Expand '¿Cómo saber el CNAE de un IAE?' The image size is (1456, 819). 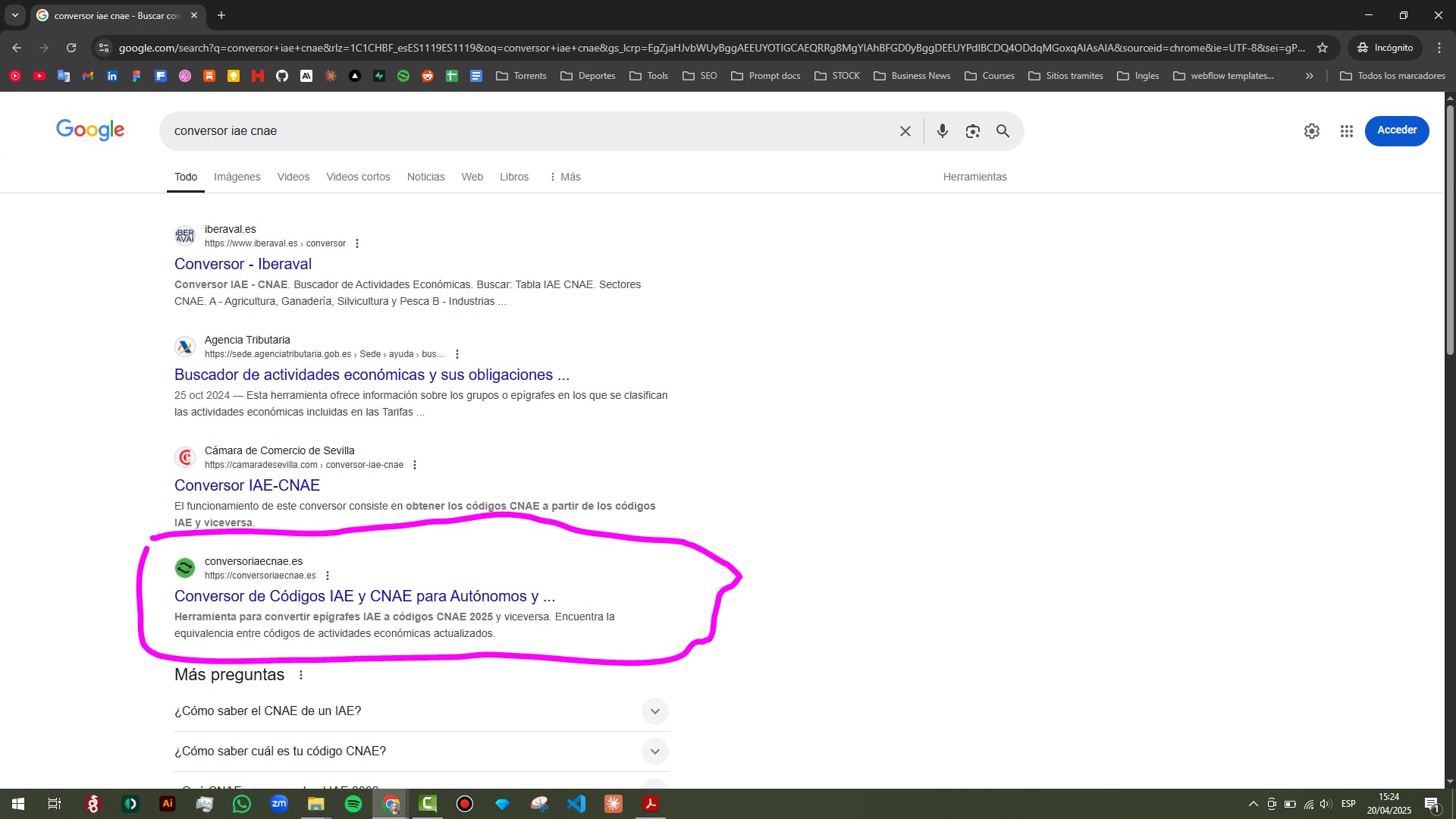(x=654, y=711)
